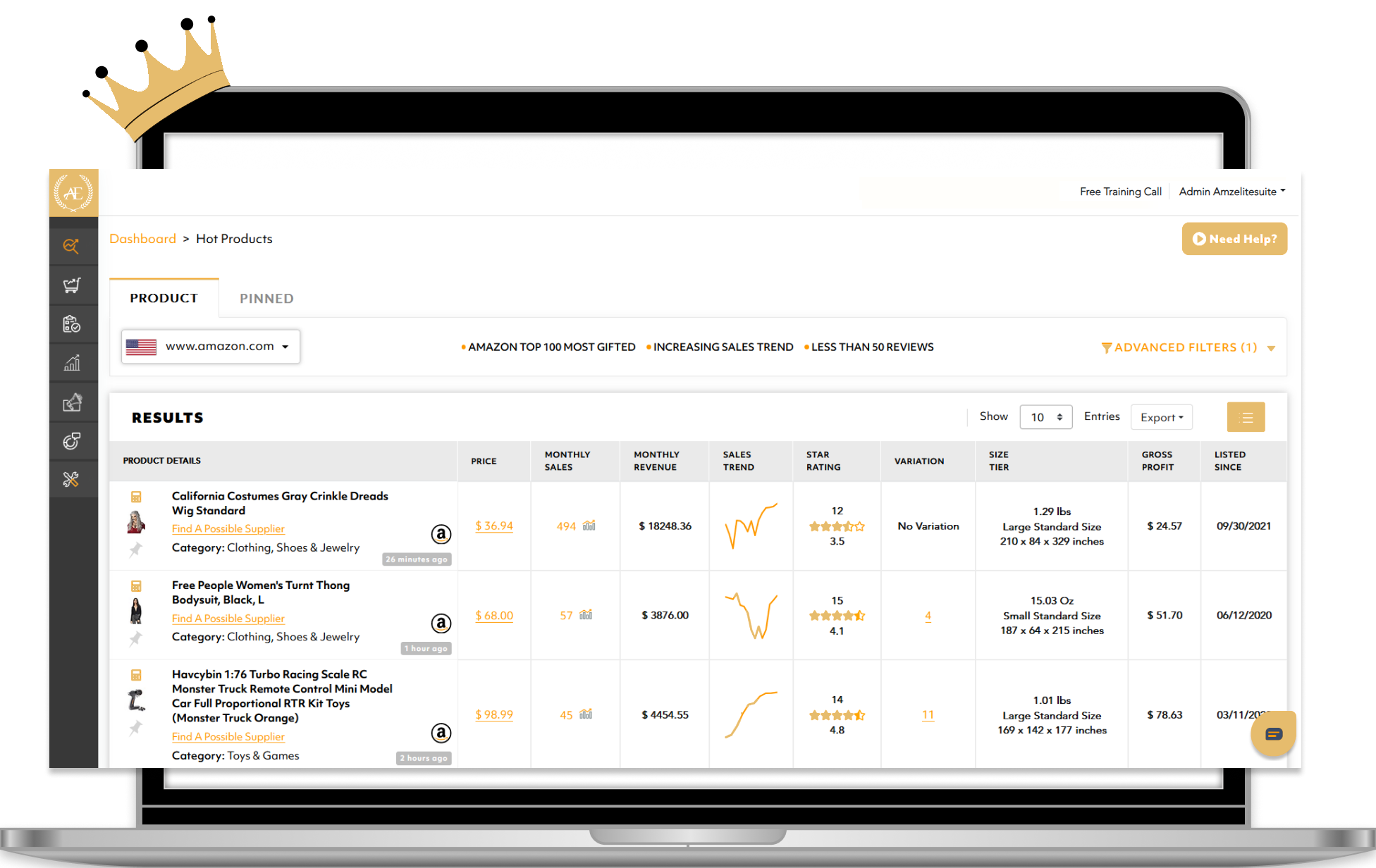Click the $ 36.94 price link
The width and height of the screenshot is (1376, 868).
click(494, 526)
